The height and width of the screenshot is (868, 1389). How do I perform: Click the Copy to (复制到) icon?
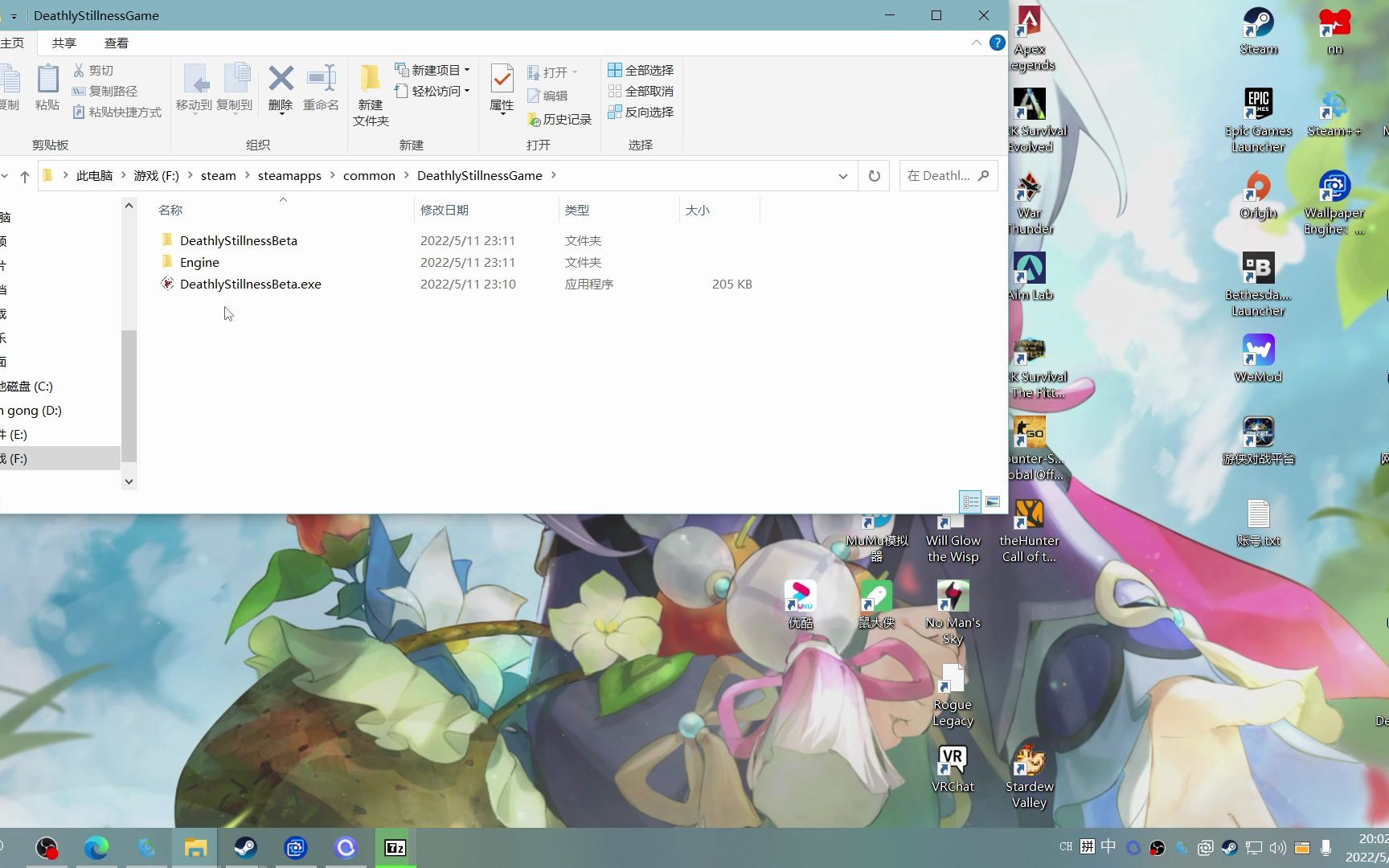235,87
